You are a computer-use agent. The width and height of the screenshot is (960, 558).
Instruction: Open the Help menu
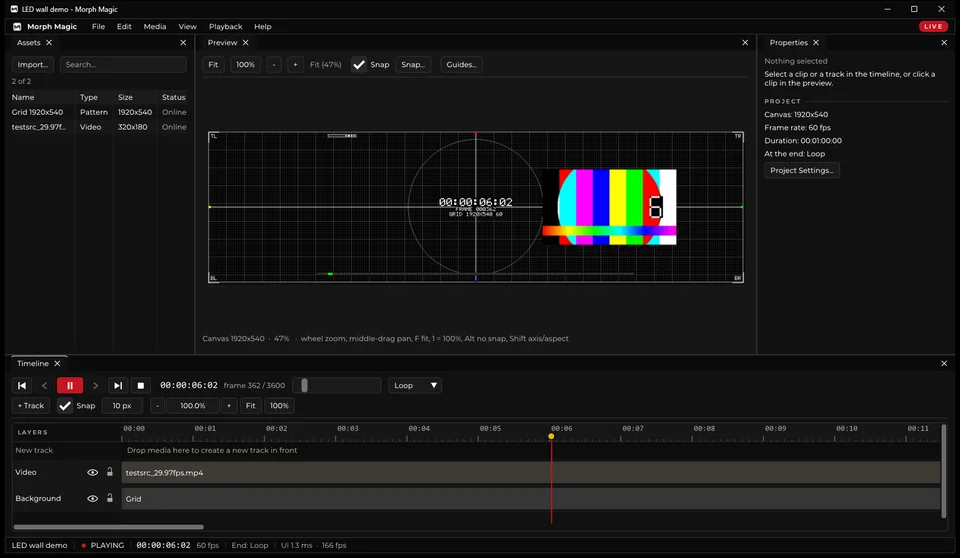click(x=263, y=26)
